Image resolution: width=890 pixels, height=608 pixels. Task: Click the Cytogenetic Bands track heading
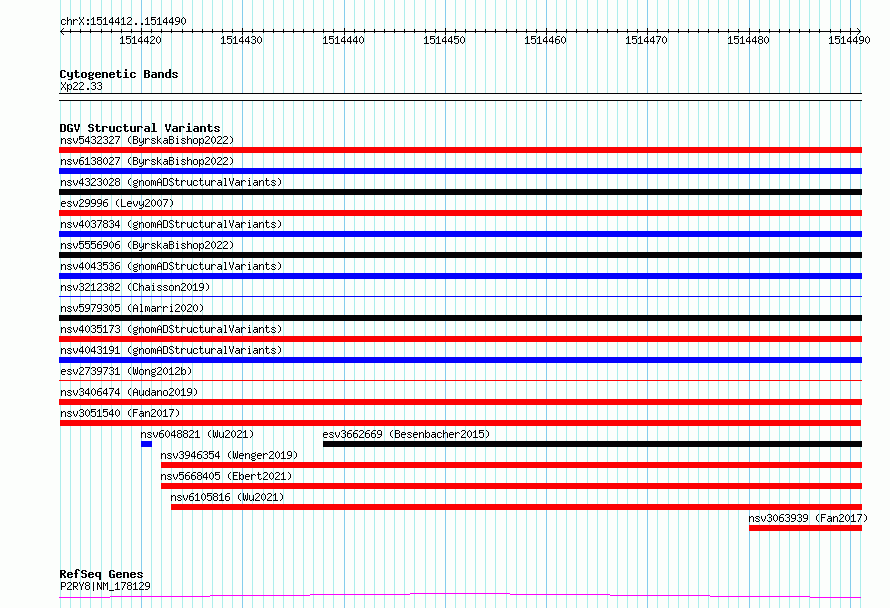coord(119,74)
